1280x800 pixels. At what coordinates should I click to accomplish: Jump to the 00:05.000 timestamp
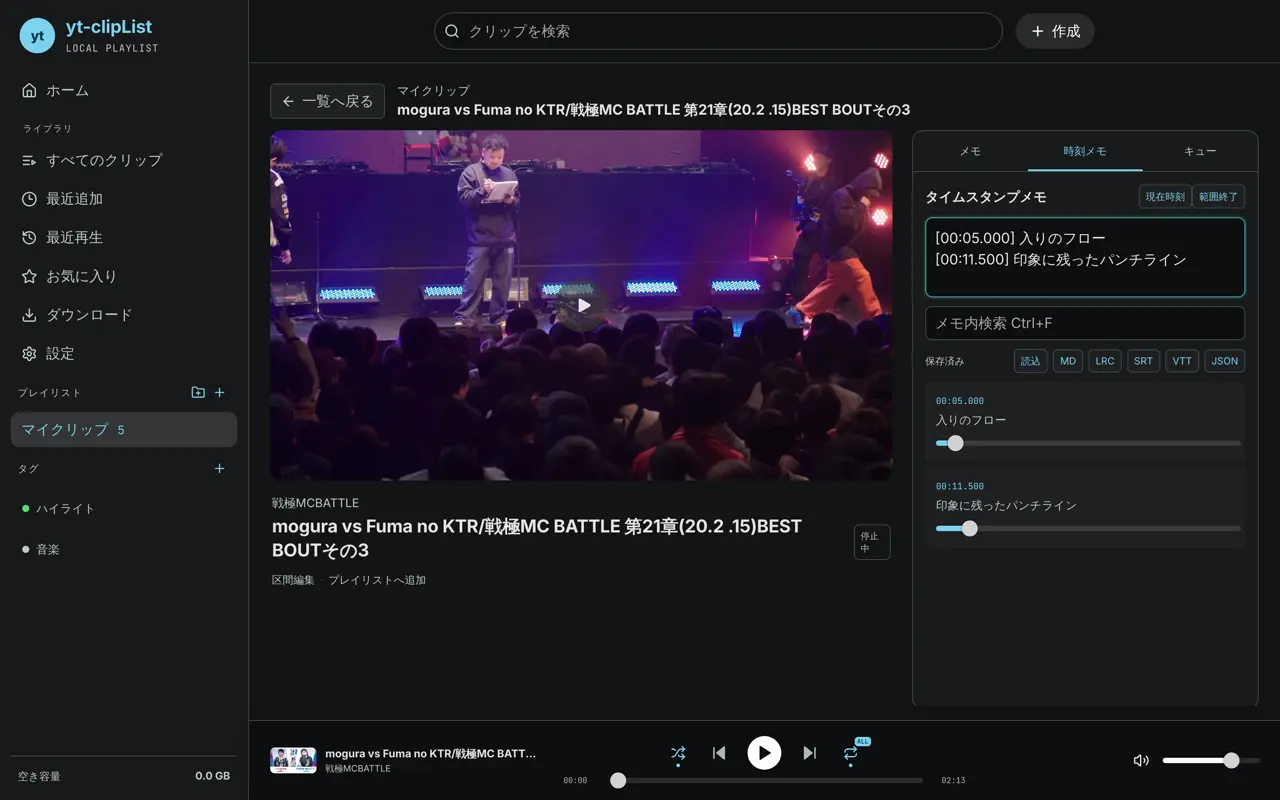[x=960, y=401]
